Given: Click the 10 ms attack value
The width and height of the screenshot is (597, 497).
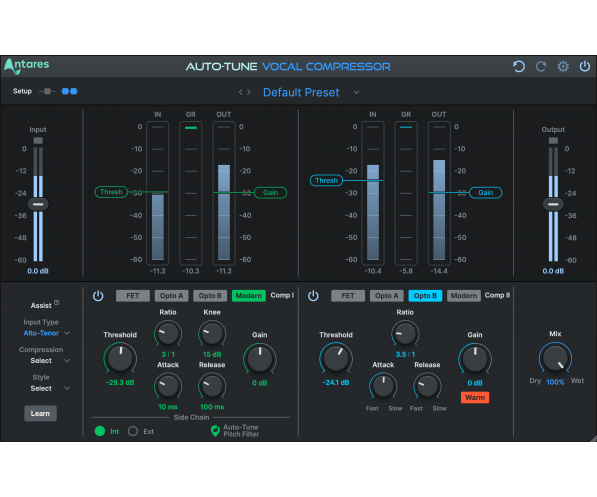Looking at the screenshot, I should click(x=168, y=407).
